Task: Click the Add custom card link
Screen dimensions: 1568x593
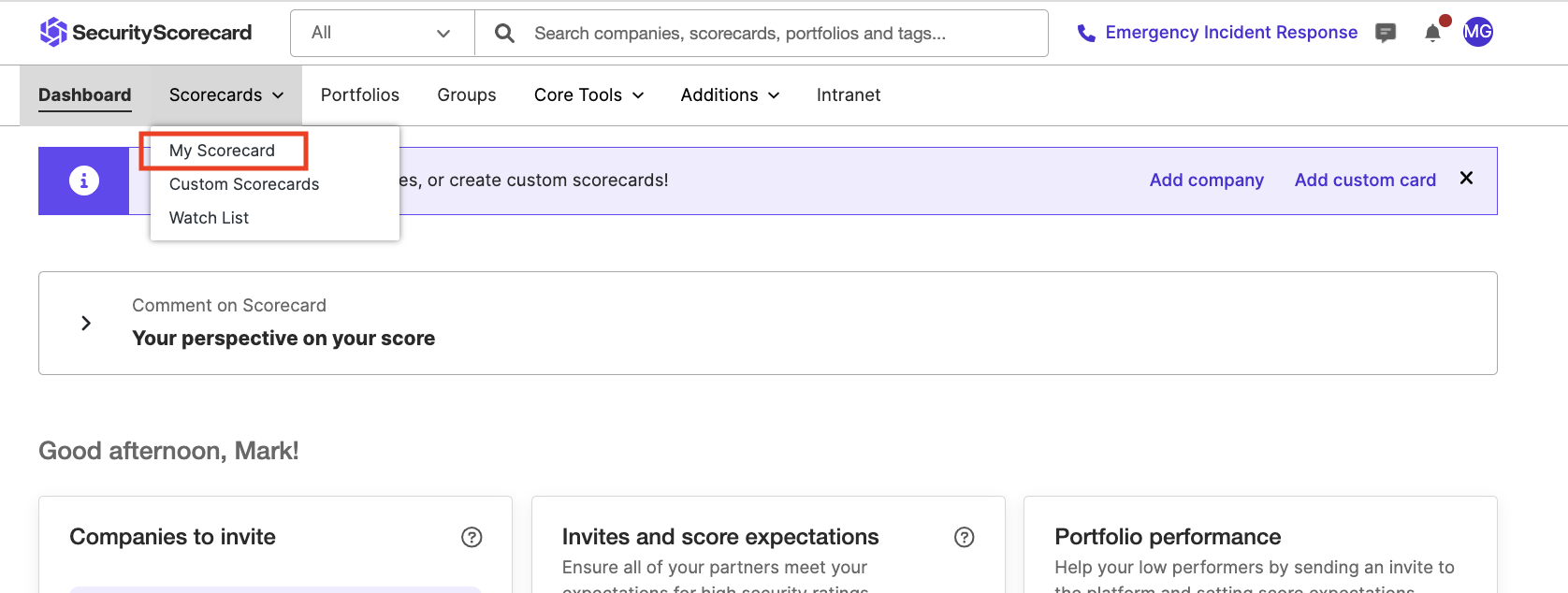Action: tap(1365, 181)
